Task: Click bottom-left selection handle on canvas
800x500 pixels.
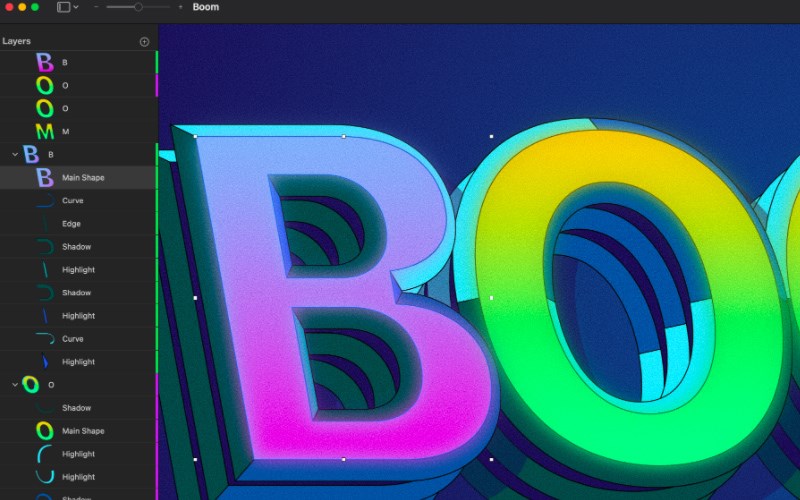Action: 195,459
